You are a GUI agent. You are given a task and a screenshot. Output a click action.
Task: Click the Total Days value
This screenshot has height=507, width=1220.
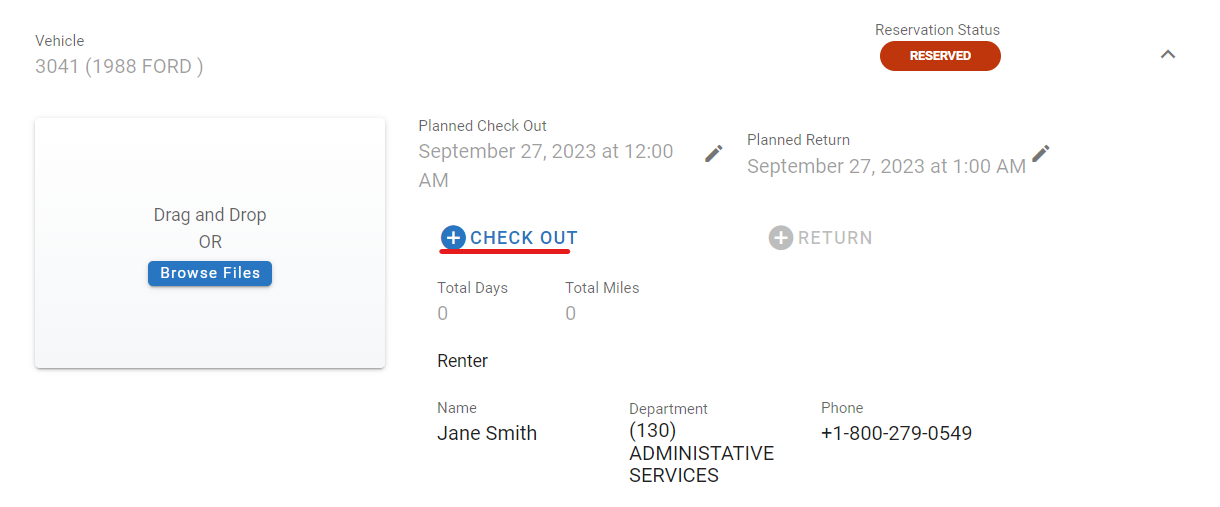(x=443, y=314)
